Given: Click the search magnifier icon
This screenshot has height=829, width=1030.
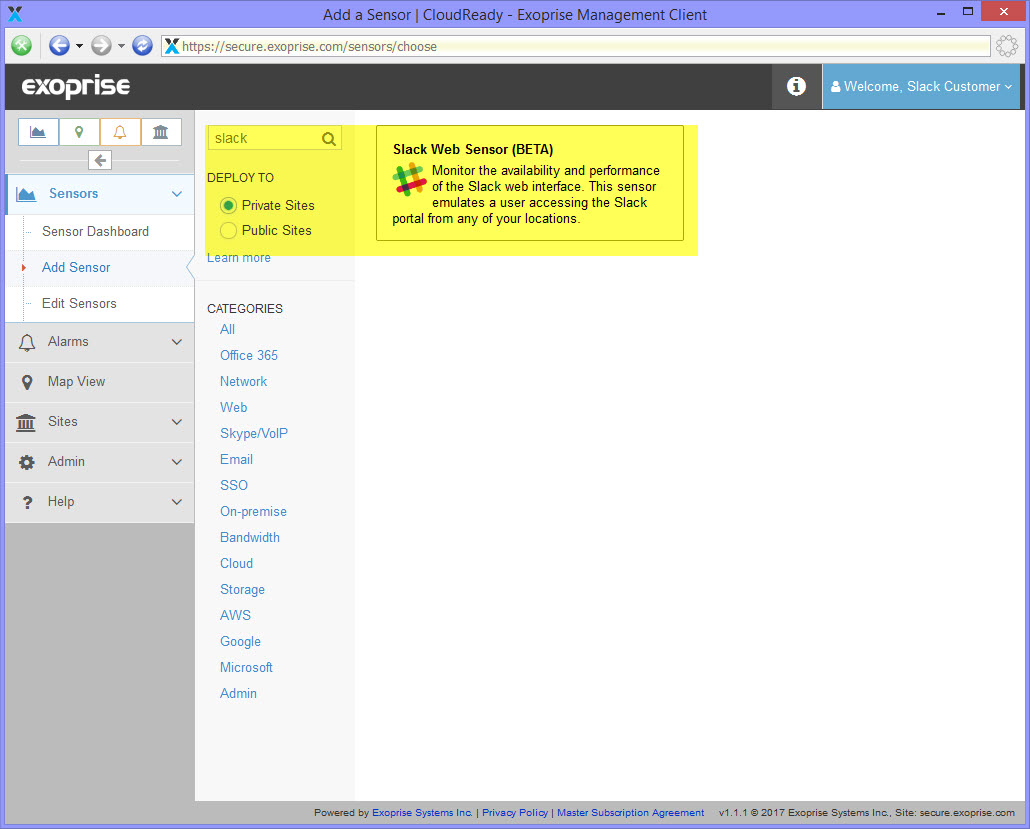Looking at the screenshot, I should [x=329, y=139].
